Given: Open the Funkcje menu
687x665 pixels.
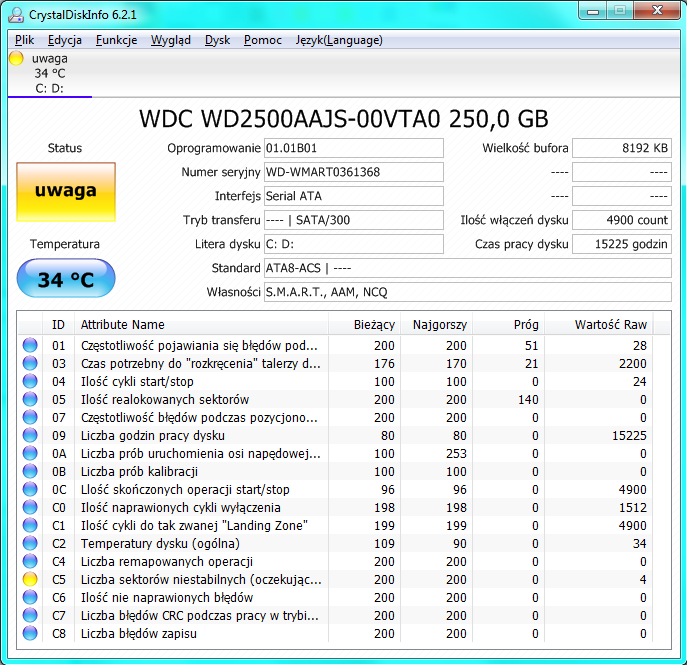Looking at the screenshot, I should [117, 40].
